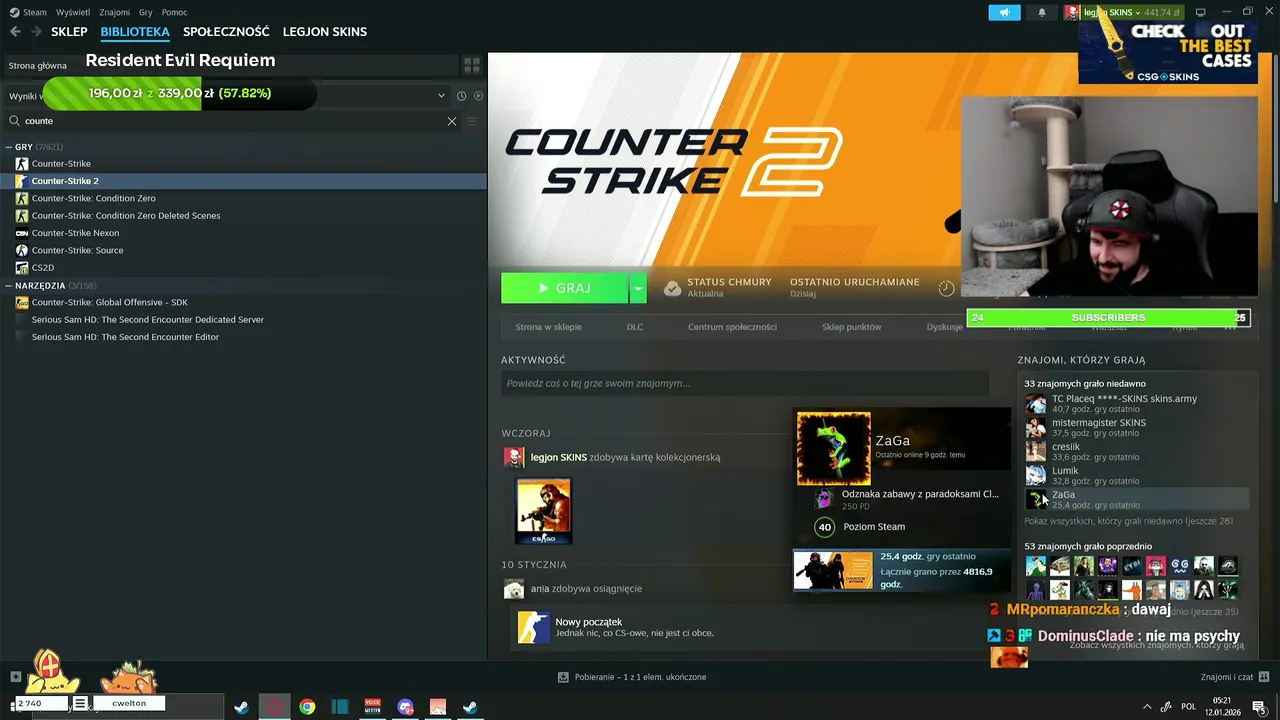The width and height of the screenshot is (1280, 720).
Task: Switch to the SKLEP tab
Action: click(69, 32)
